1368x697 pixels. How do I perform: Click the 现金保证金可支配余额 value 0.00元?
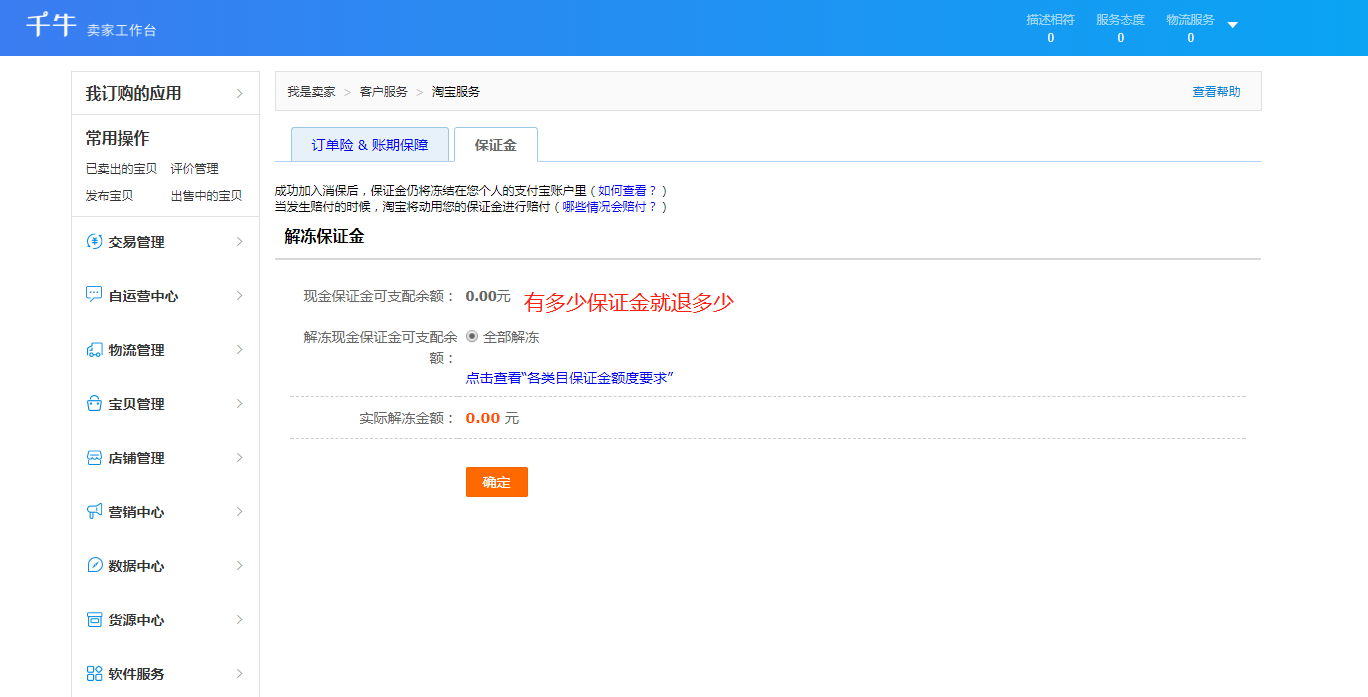(x=488, y=296)
